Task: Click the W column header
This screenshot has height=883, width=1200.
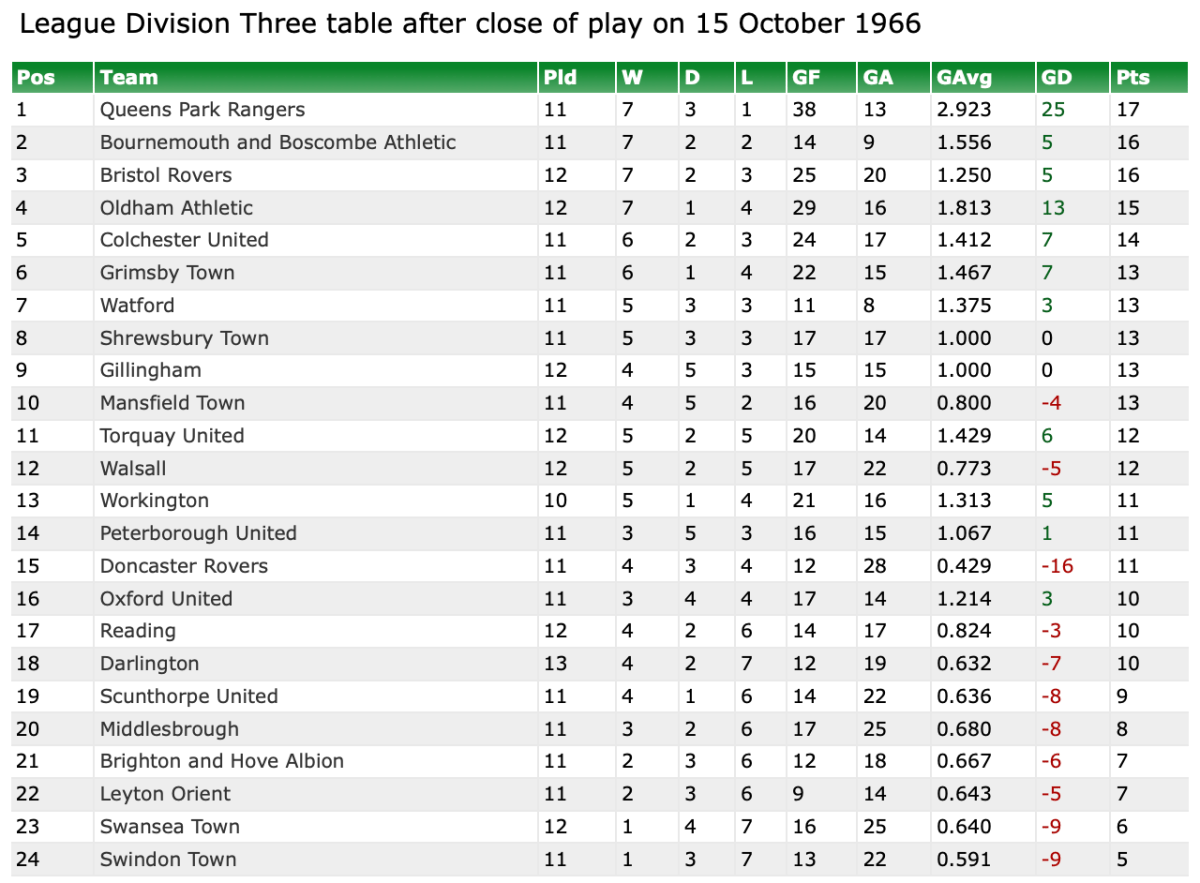Action: click(x=631, y=77)
